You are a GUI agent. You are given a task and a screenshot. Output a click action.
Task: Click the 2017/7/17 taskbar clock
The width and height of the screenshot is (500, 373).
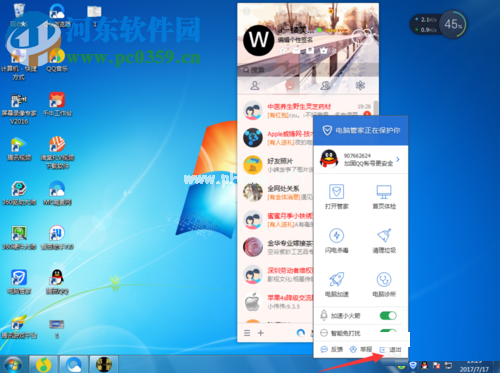click(474, 366)
